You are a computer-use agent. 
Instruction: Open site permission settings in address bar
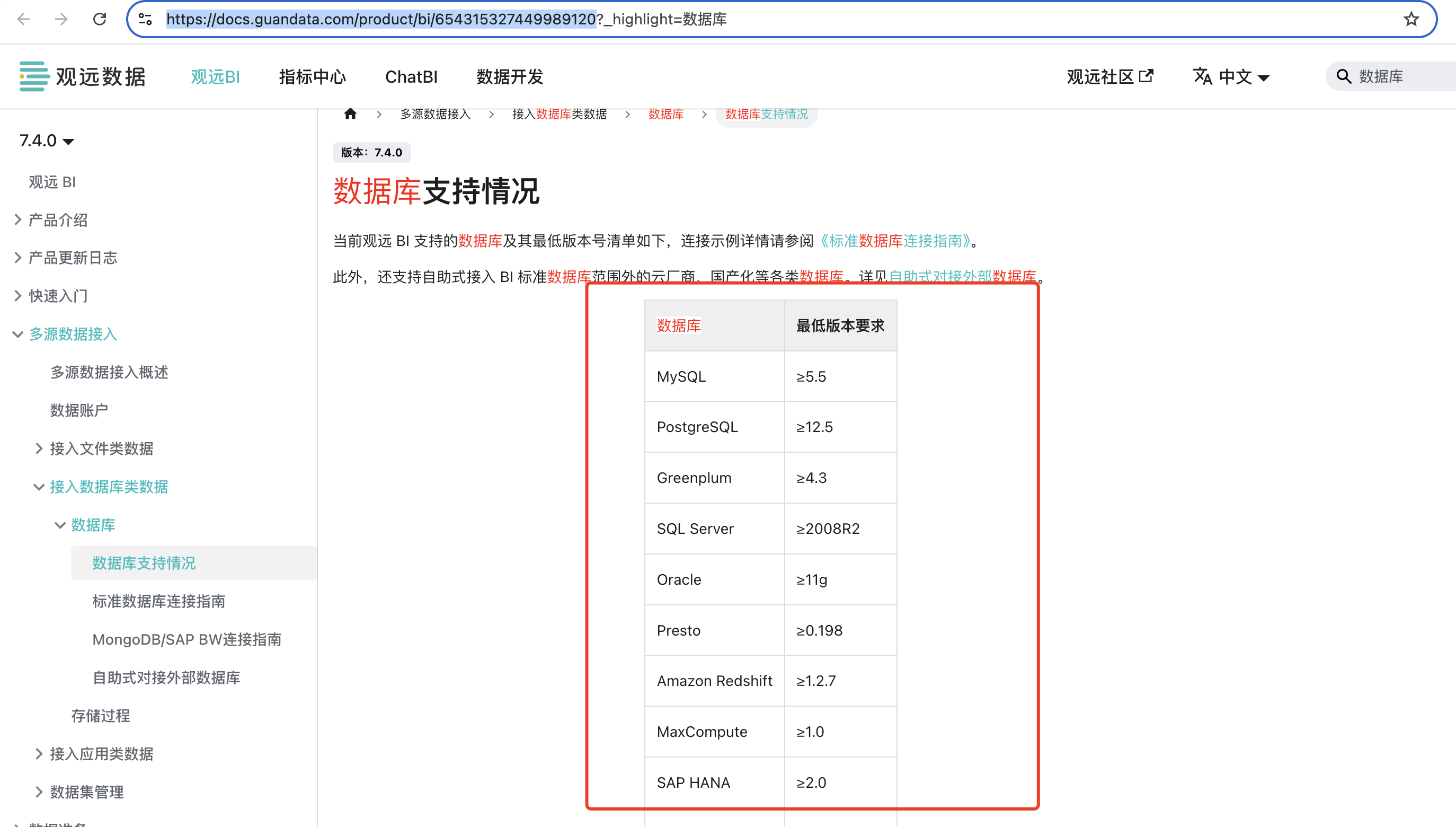click(x=146, y=19)
